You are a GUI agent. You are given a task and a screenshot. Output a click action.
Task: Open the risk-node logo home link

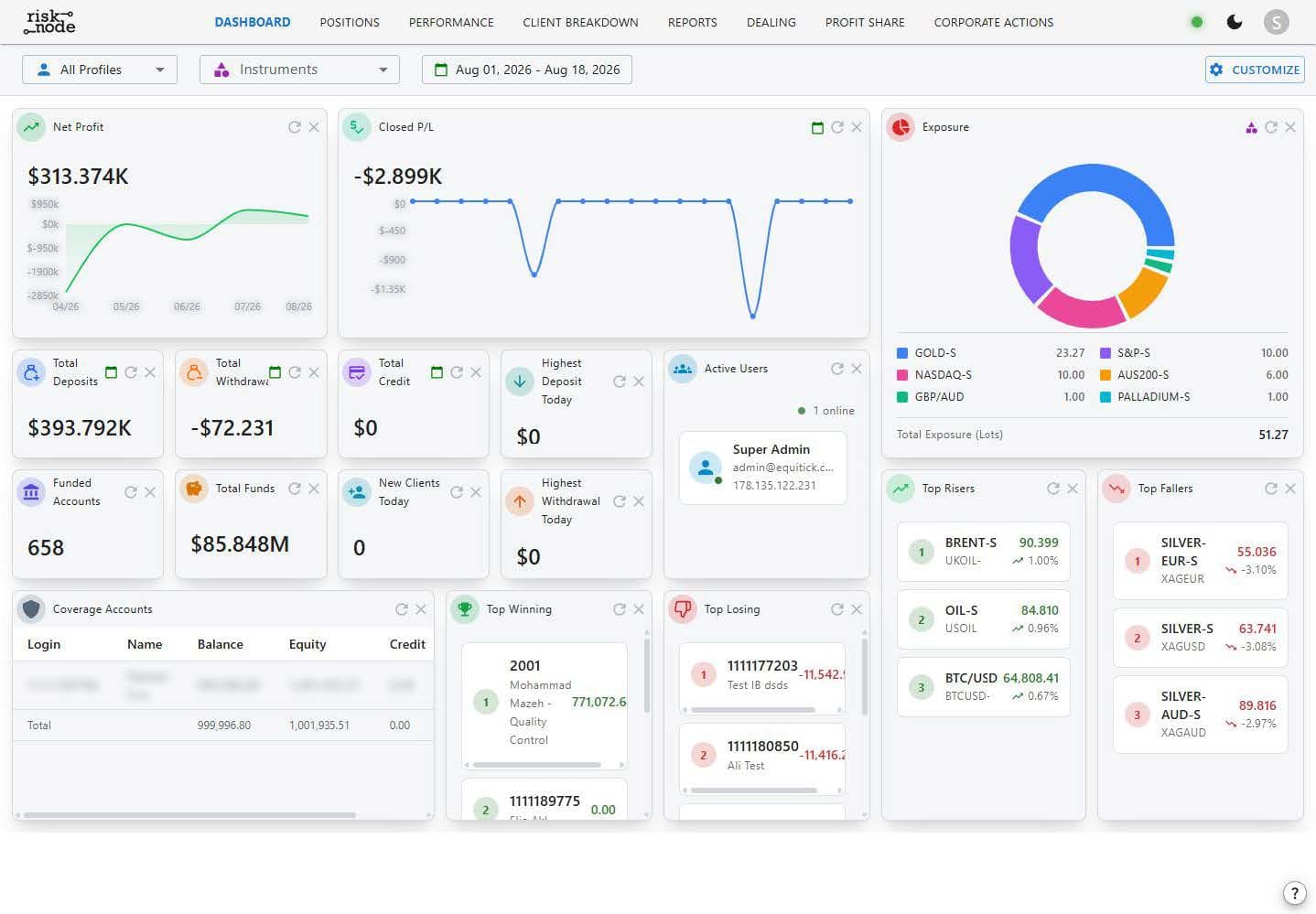click(50, 22)
